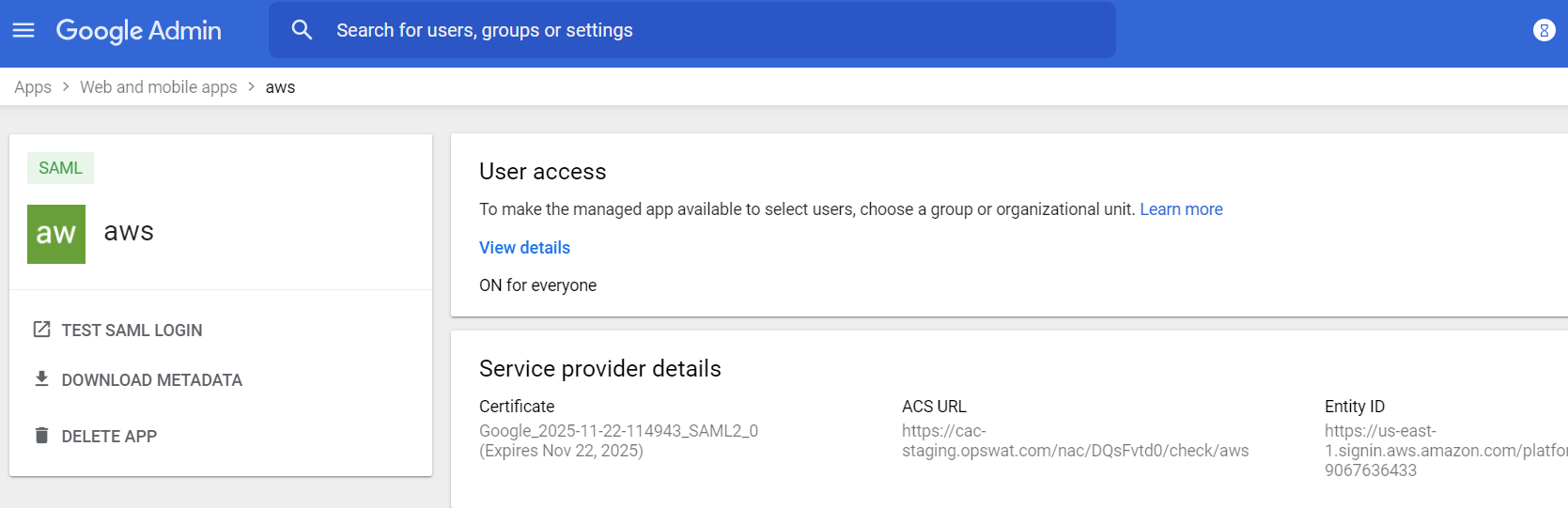Expand the Service provider details section

tap(599, 369)
